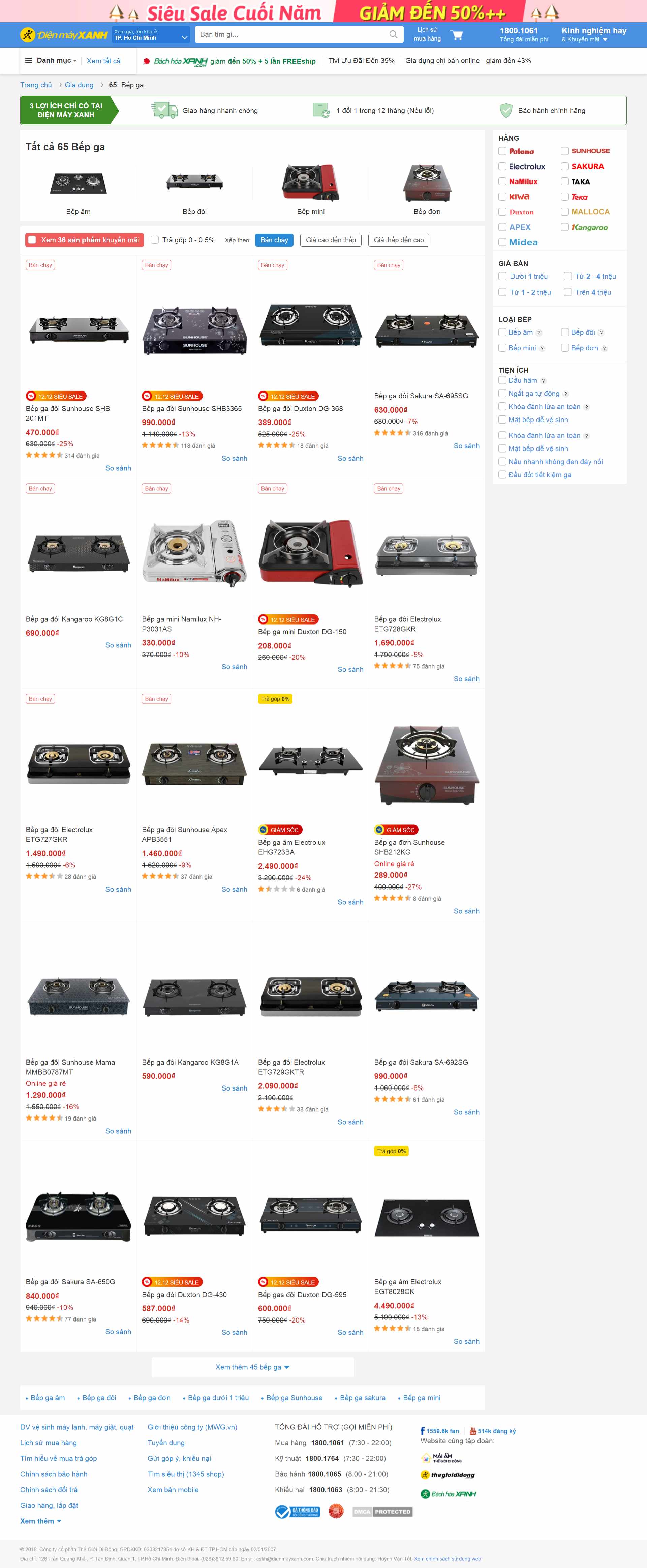The image size is (647, 1568).
Task: Click the help icon next to Bếp âm filter
Action: [539, 332]
